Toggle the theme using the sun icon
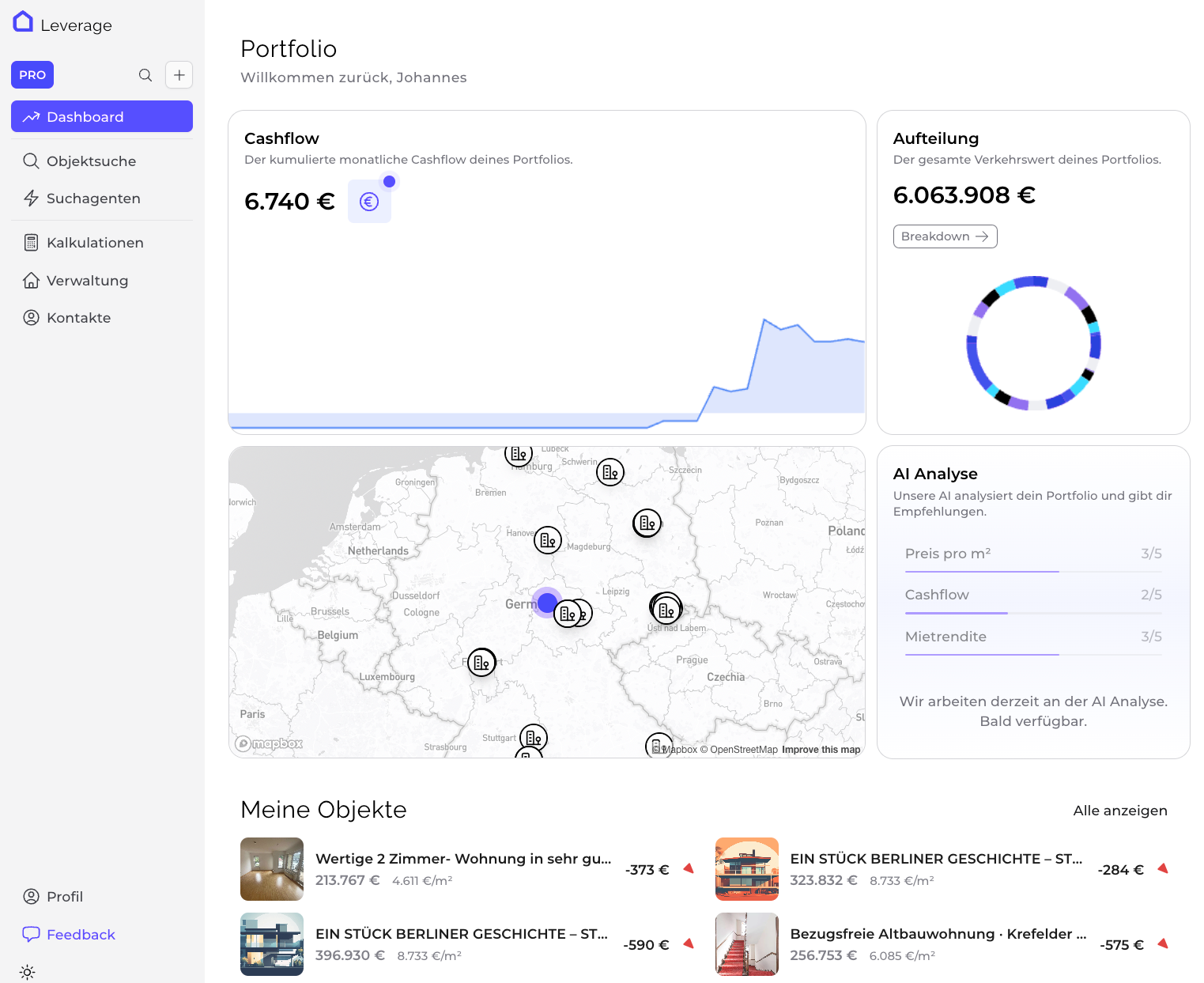1204x983 pixels. 28,972
